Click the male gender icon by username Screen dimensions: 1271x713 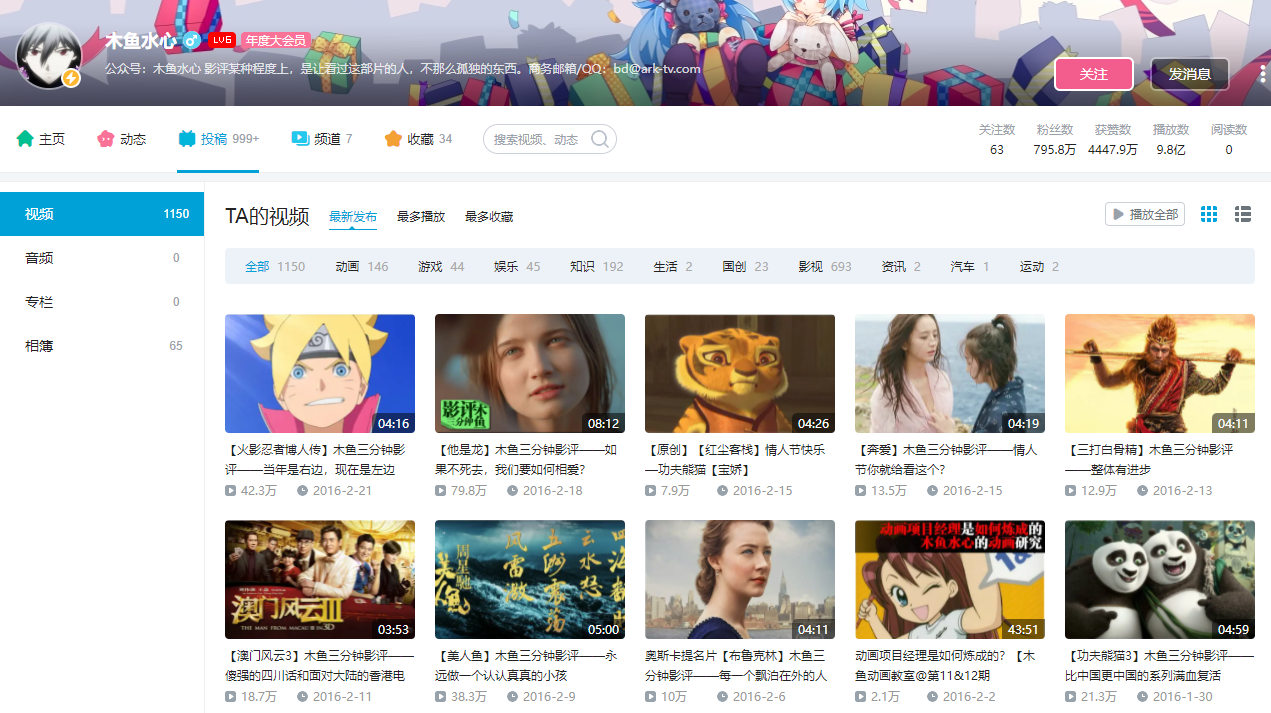(192, 41)
